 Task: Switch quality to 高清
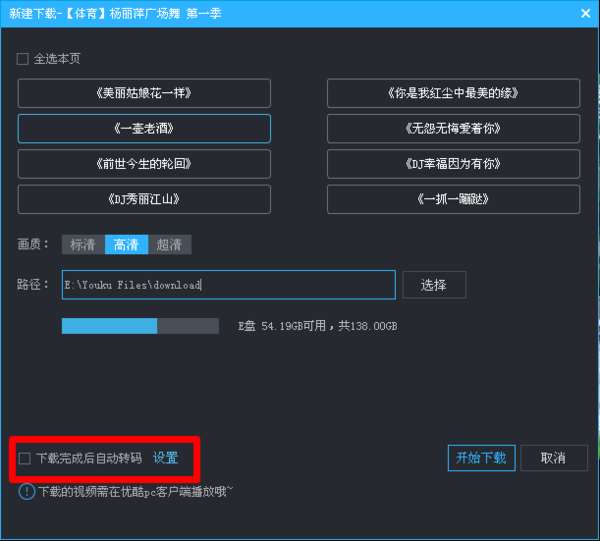(x=126, y=244)
